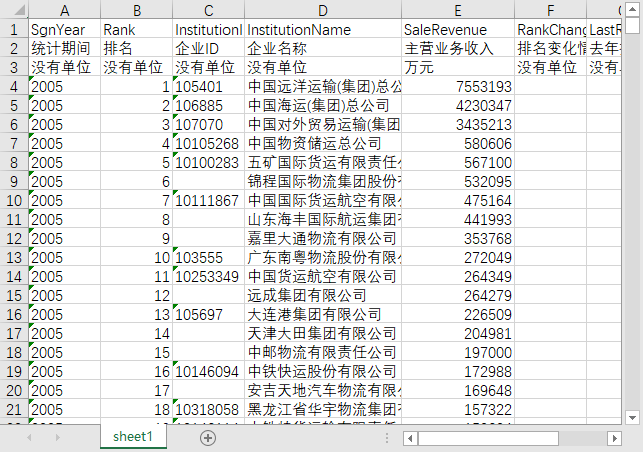Click the 万元 unit cell
This screenshot has width=643, height=452.
tap(458, 67)
